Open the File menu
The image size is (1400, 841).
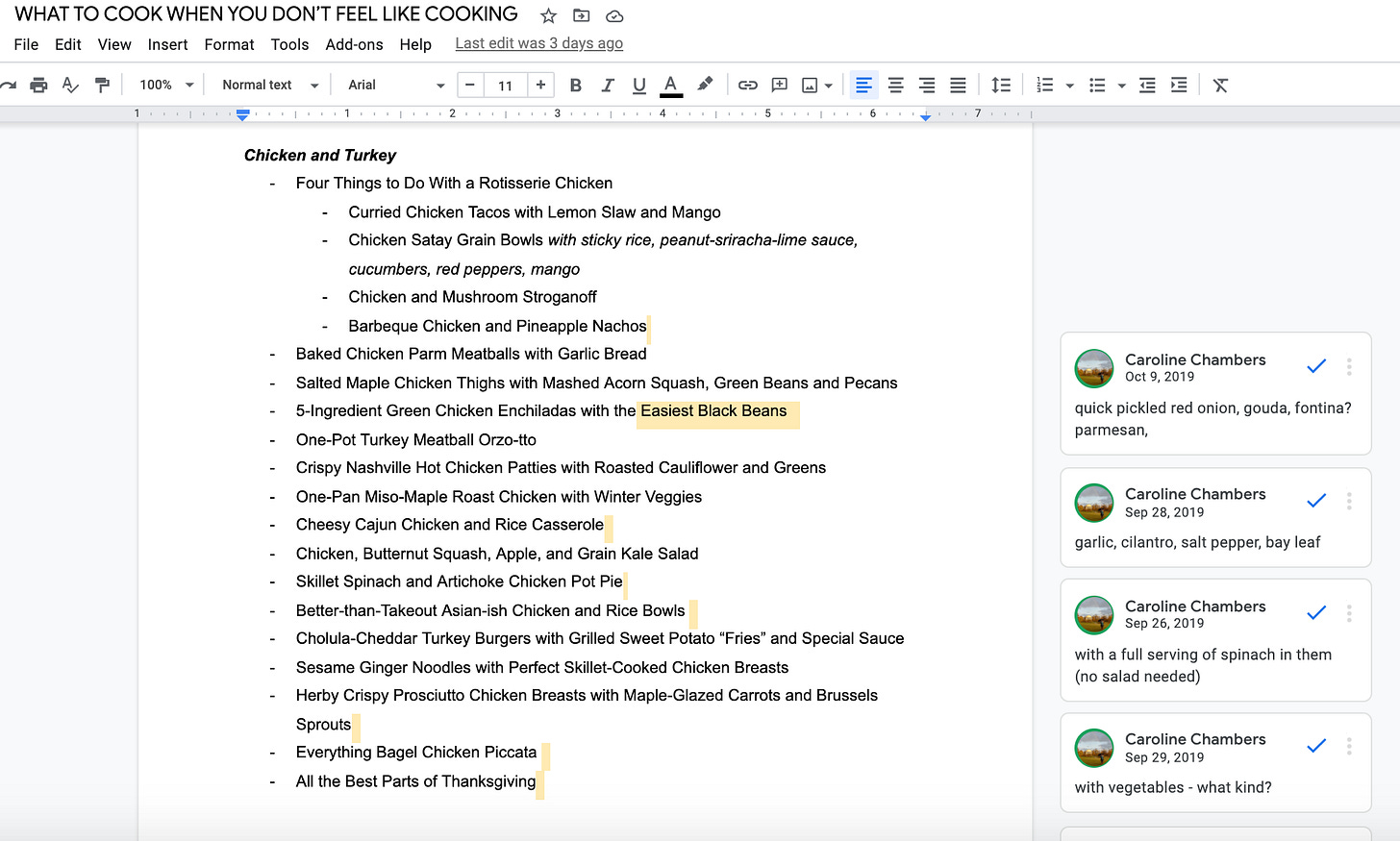coord(27,44)
